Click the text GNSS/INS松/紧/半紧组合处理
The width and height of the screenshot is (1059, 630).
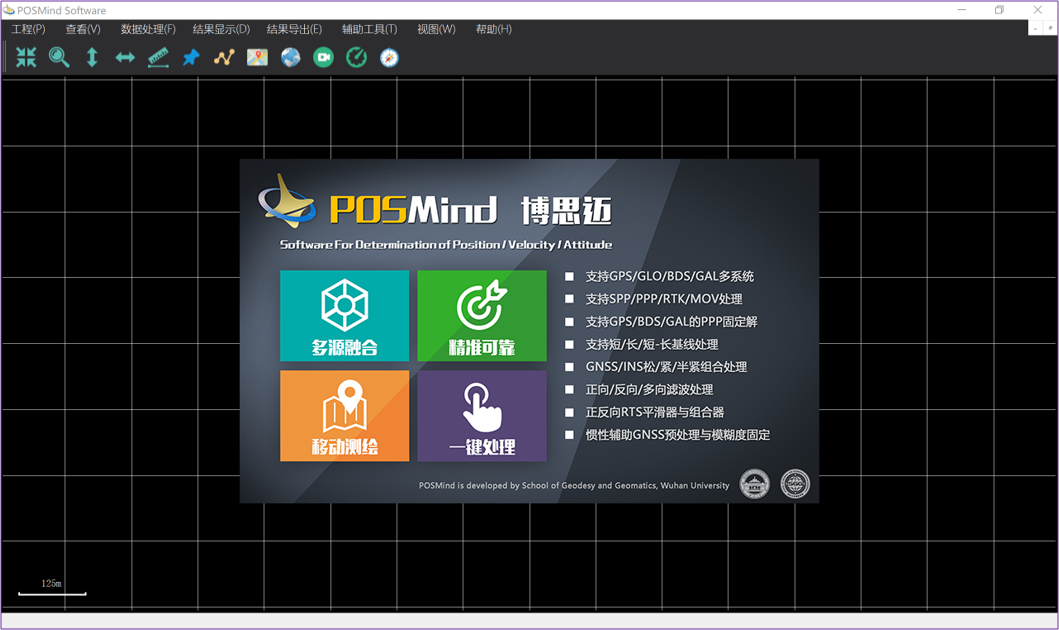click(x=666, y=367)
